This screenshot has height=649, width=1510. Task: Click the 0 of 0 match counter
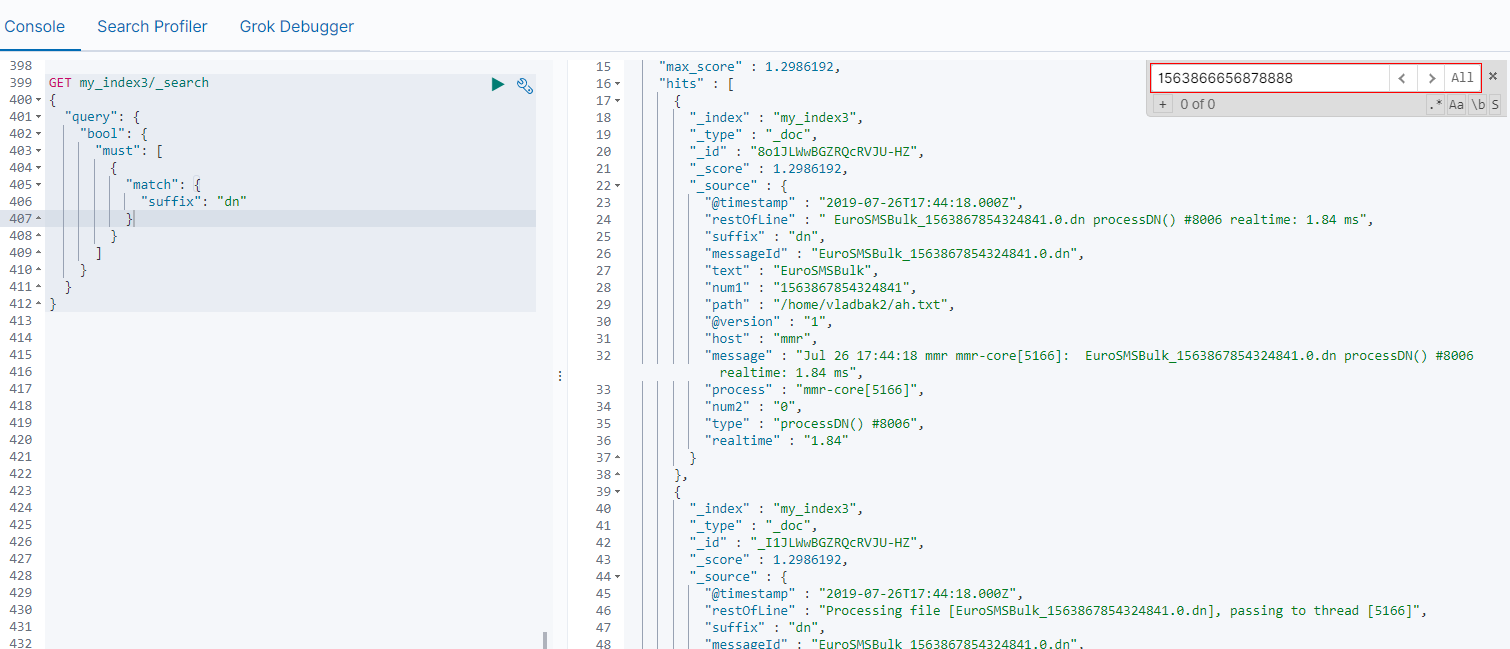pos(1198,104)
